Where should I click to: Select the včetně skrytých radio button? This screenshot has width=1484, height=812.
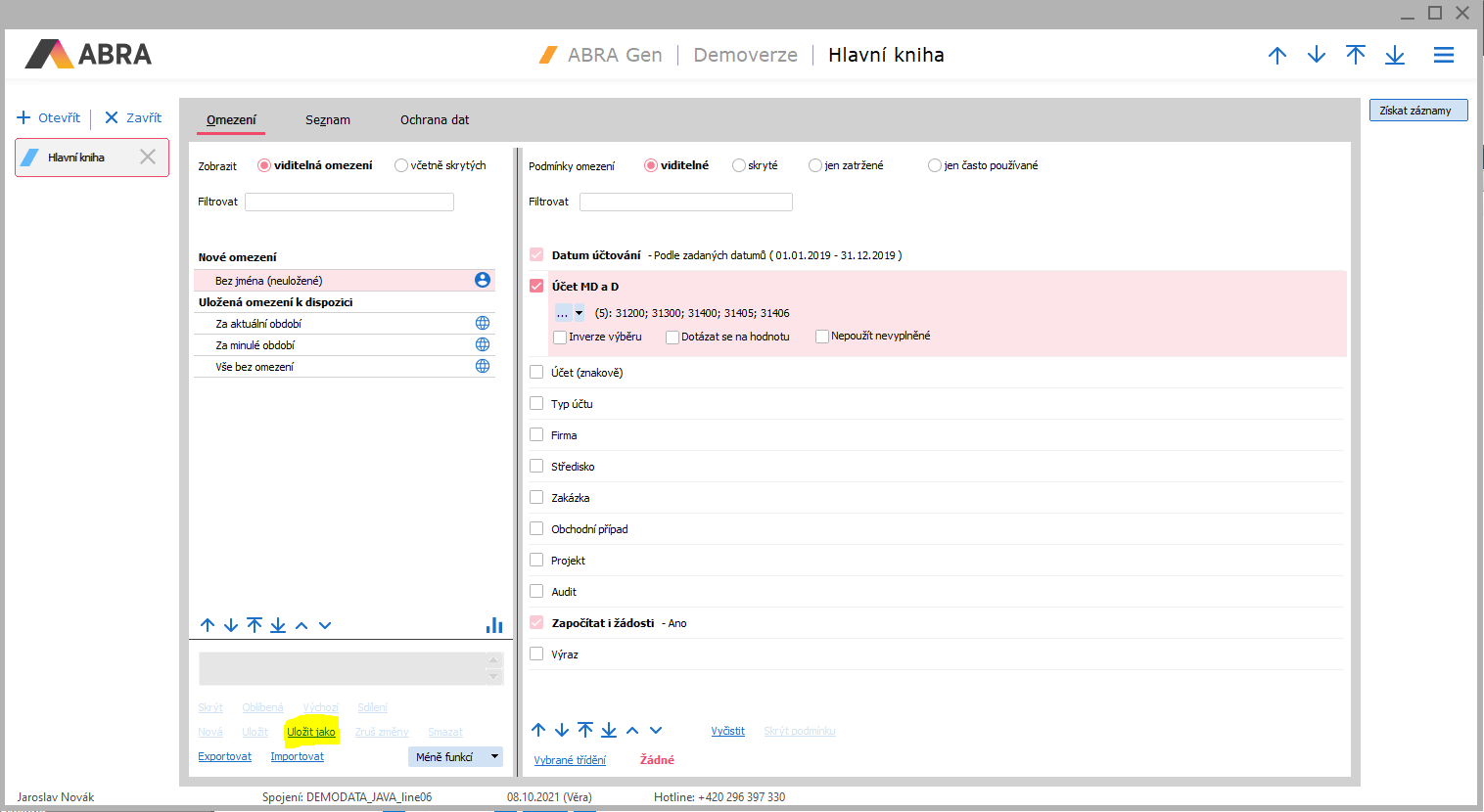tap(401, 165)
